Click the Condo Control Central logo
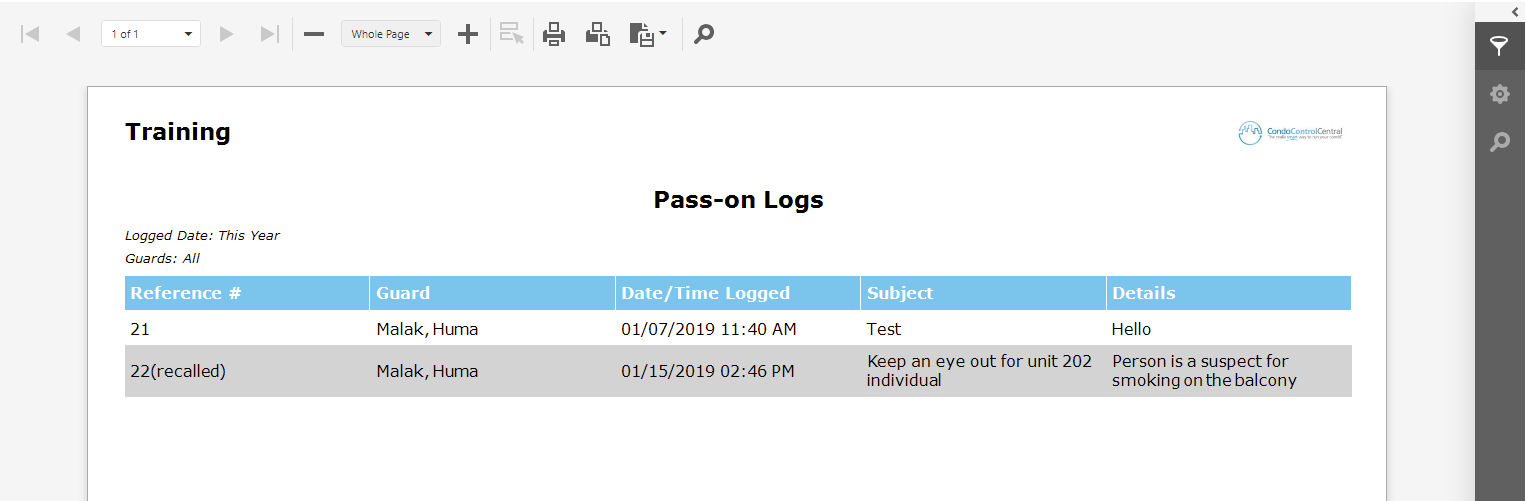 click(1290, 133)
